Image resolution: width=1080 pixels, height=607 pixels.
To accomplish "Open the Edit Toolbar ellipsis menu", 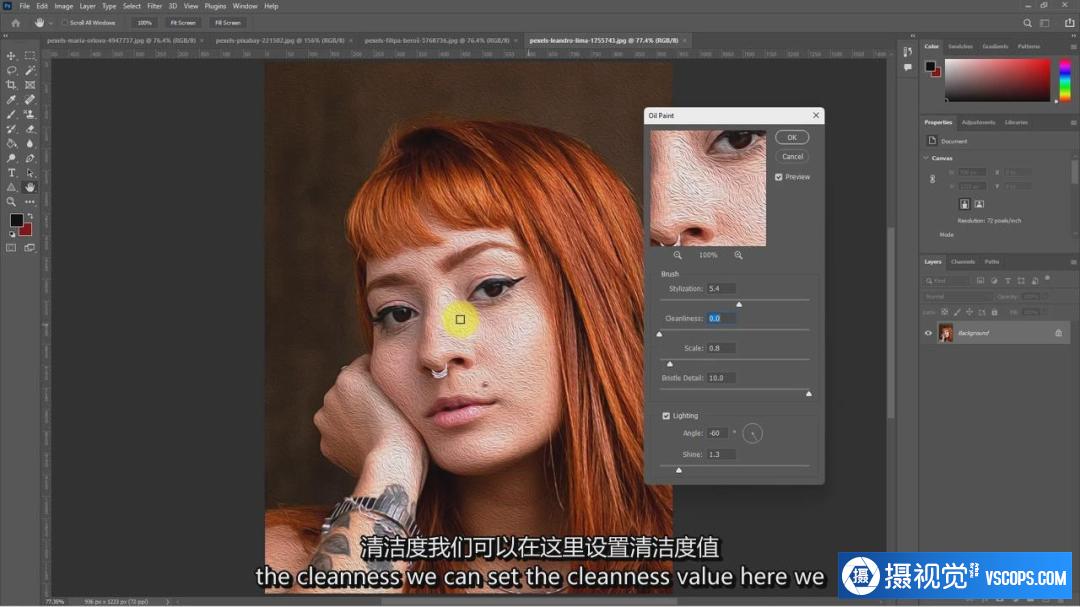I will click(30, 202).
